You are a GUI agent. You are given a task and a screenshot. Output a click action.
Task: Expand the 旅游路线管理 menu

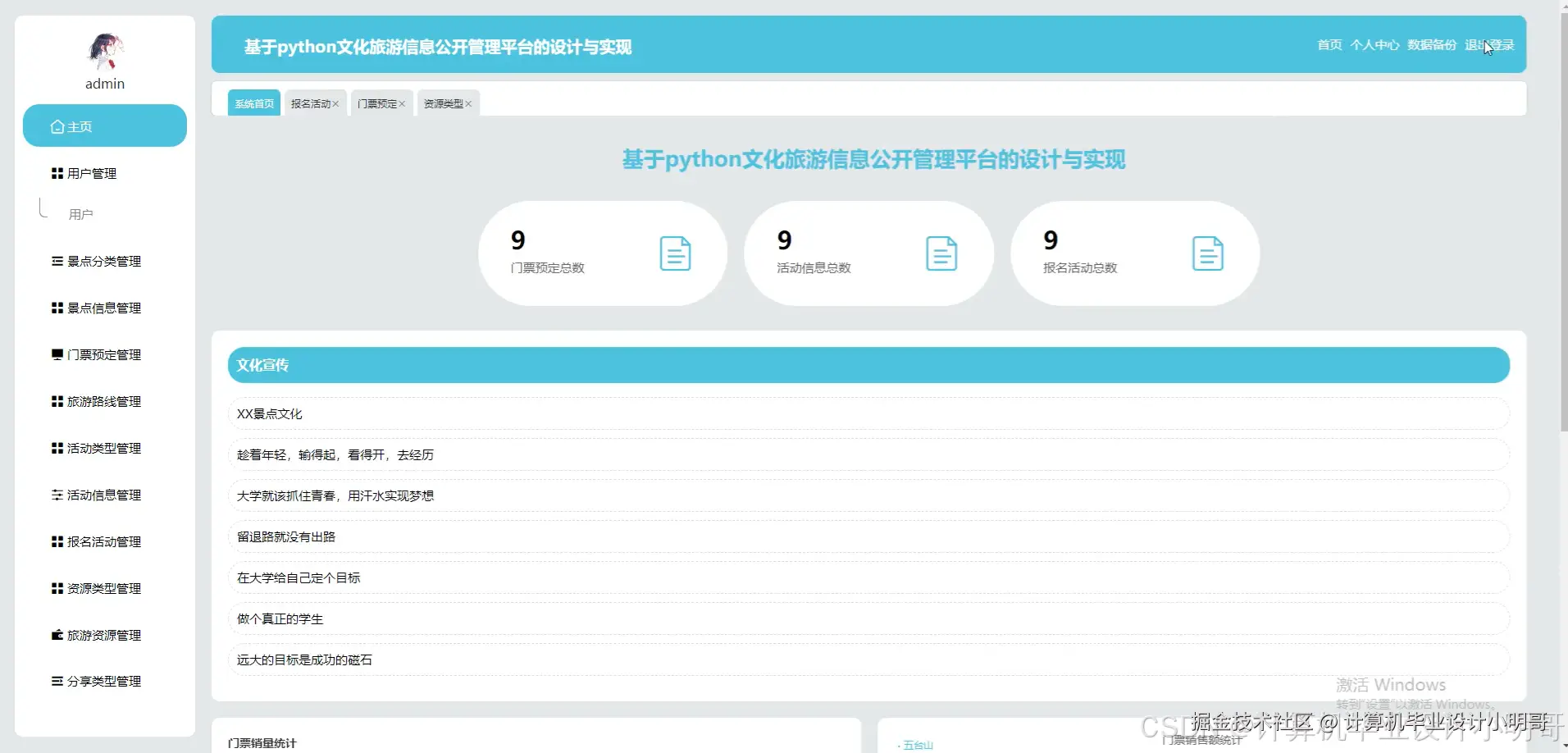tap(105, 401)
